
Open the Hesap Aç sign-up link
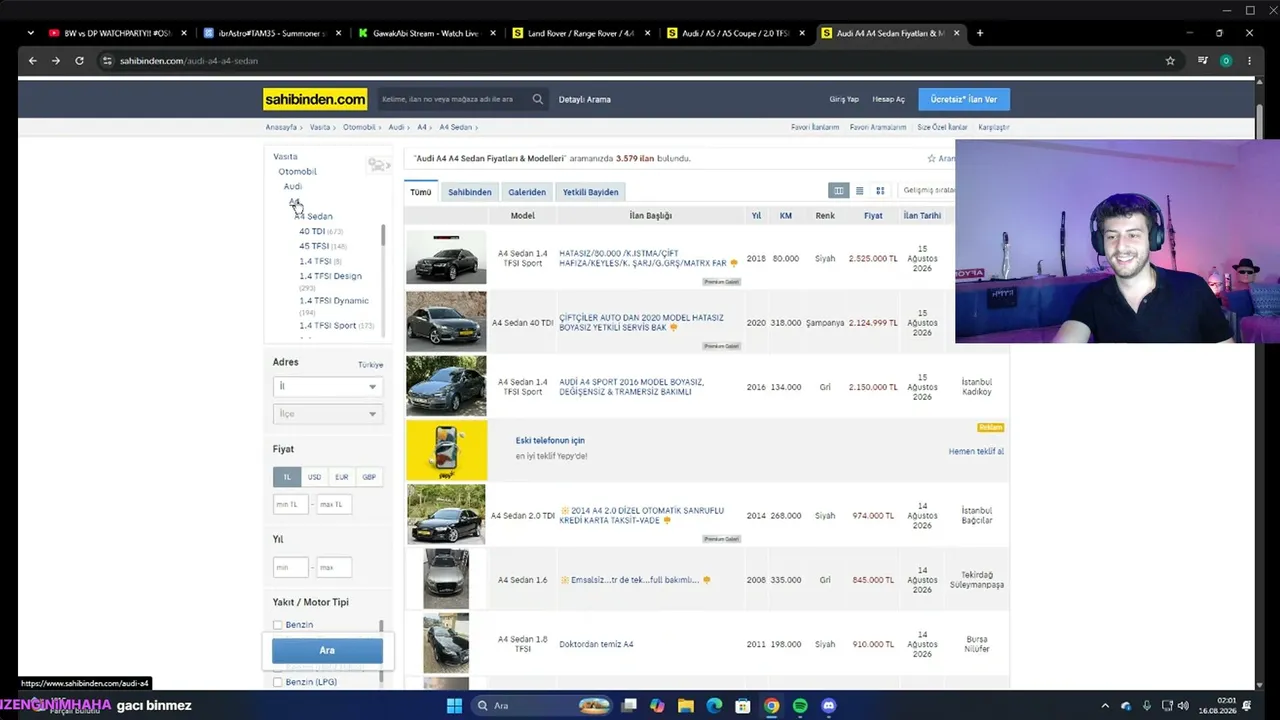[888, 99]
